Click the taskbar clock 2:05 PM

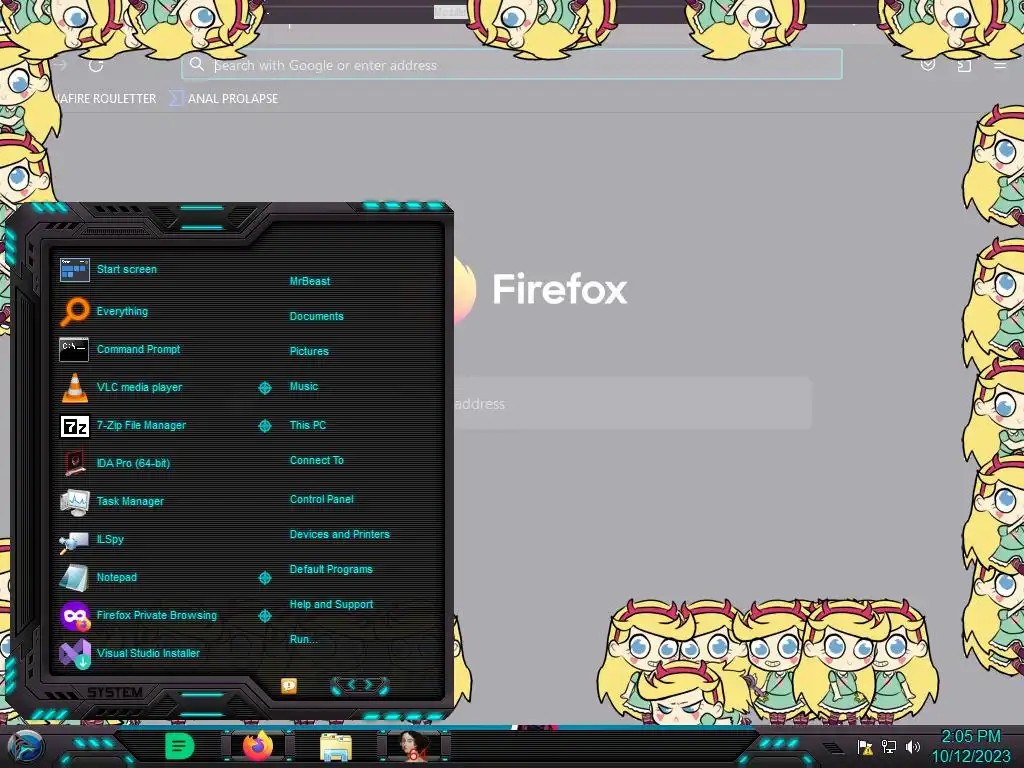pos(970,737)
